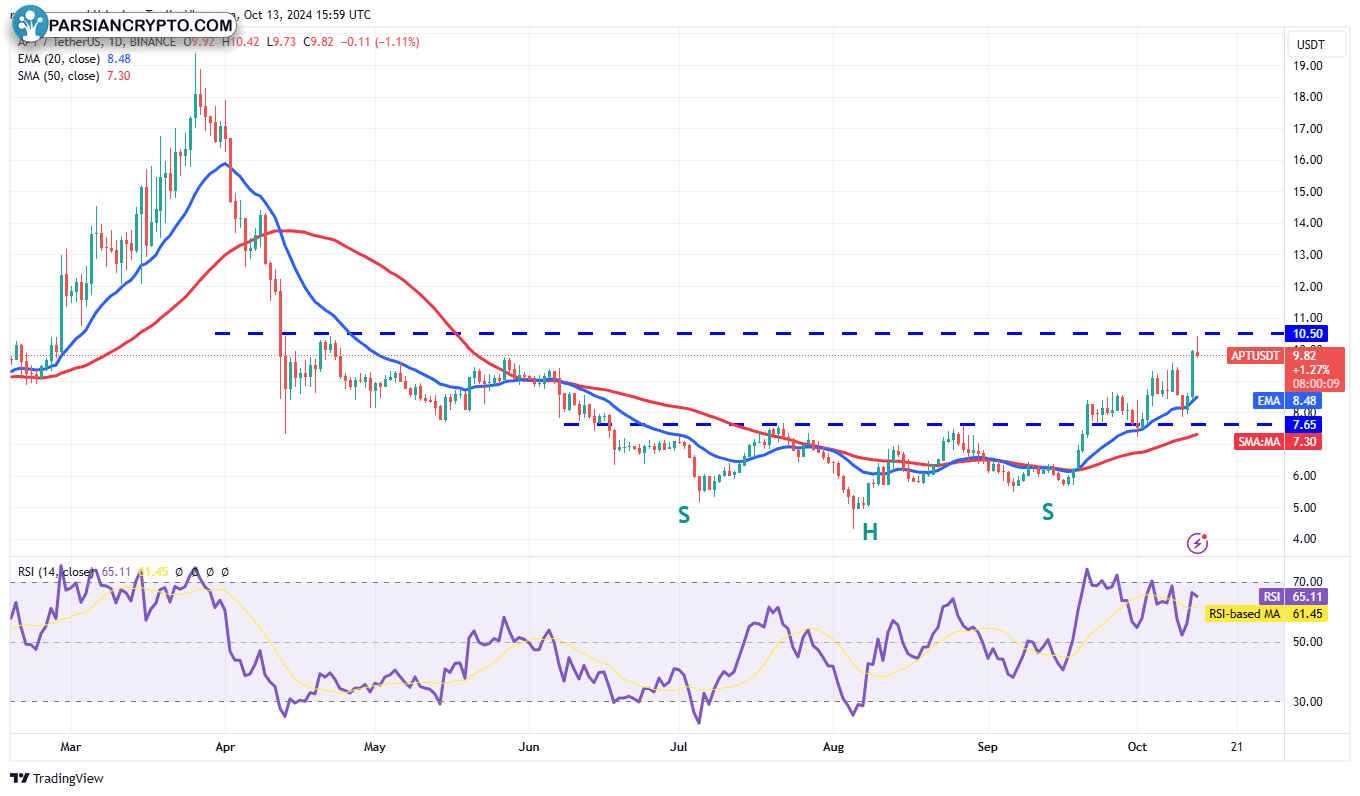Click 19.00 on the price scale
1360x796 pixels.
click(x=1308, y=66)
